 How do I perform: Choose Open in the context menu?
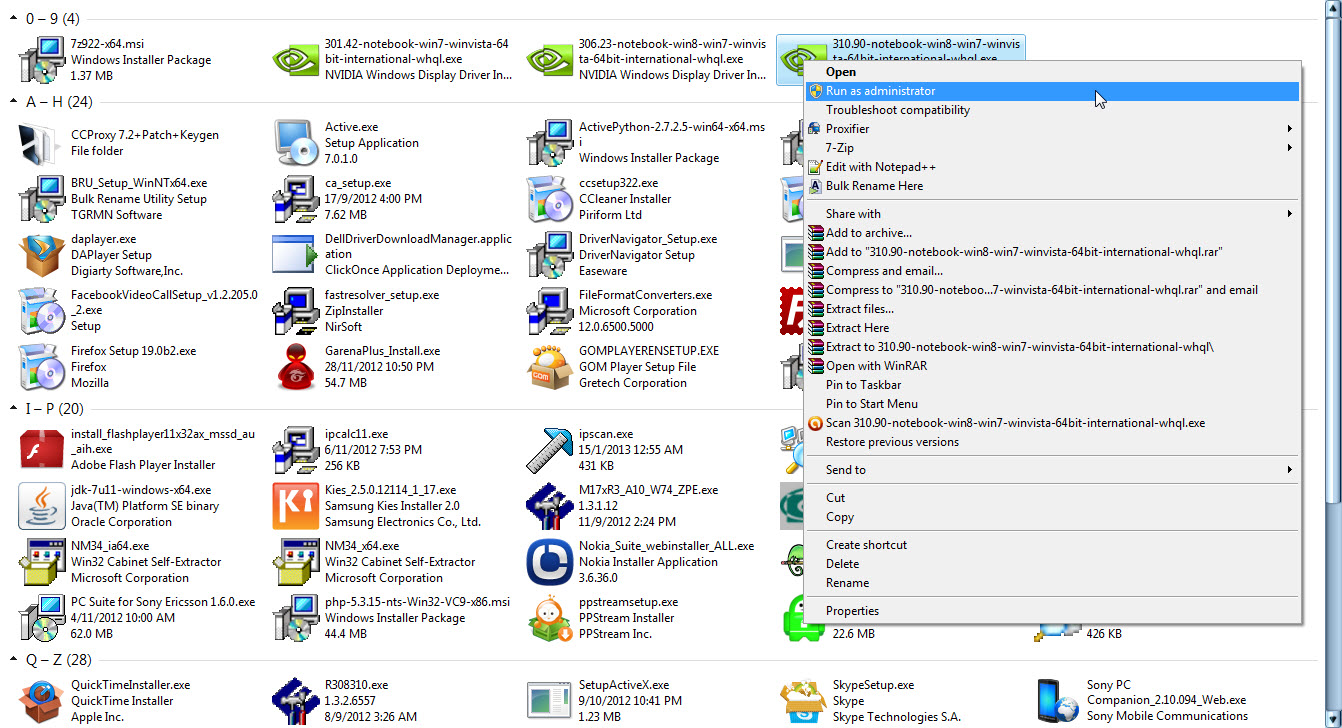[x=1053, y=72]
